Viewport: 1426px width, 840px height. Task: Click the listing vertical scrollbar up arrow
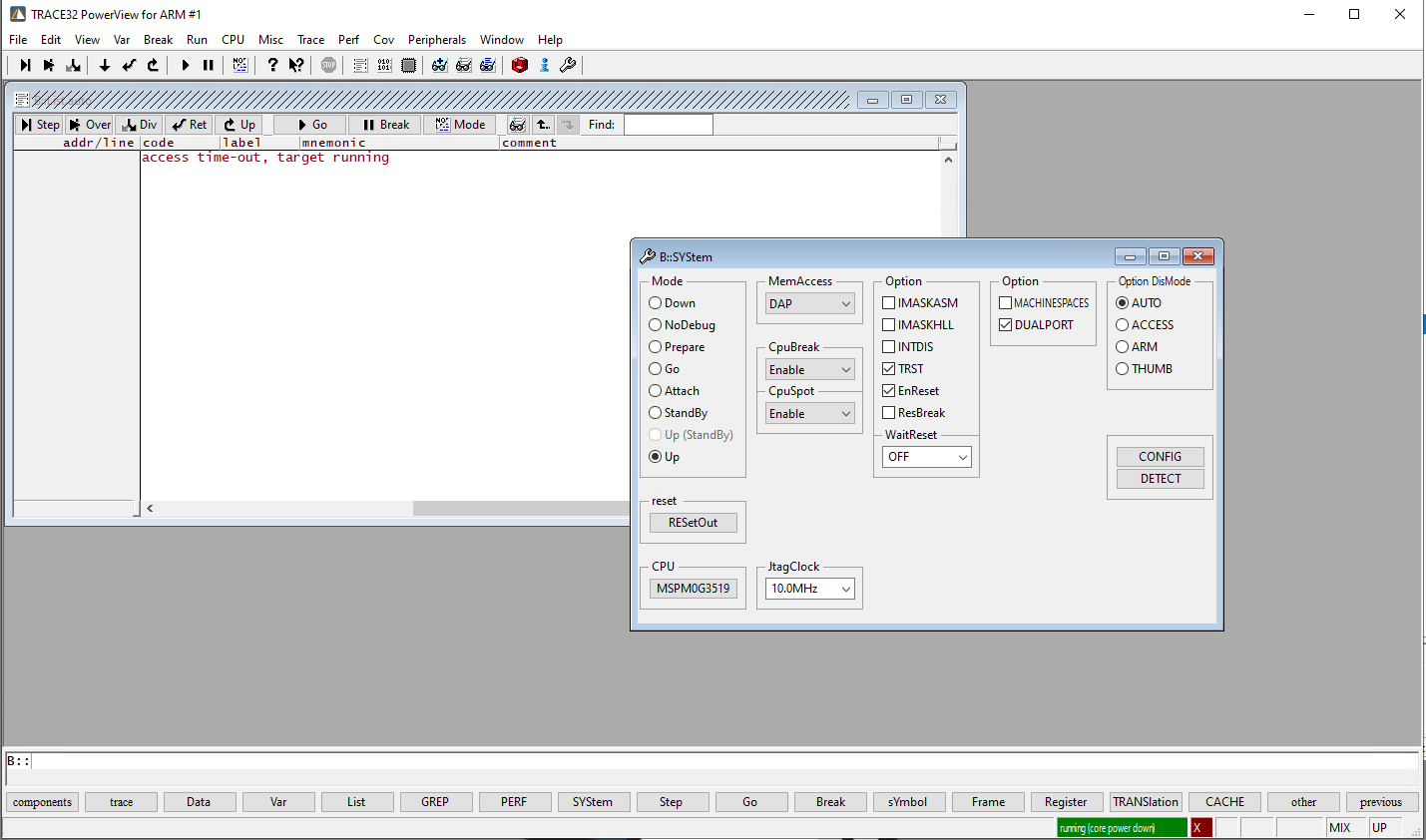(948, 160)
